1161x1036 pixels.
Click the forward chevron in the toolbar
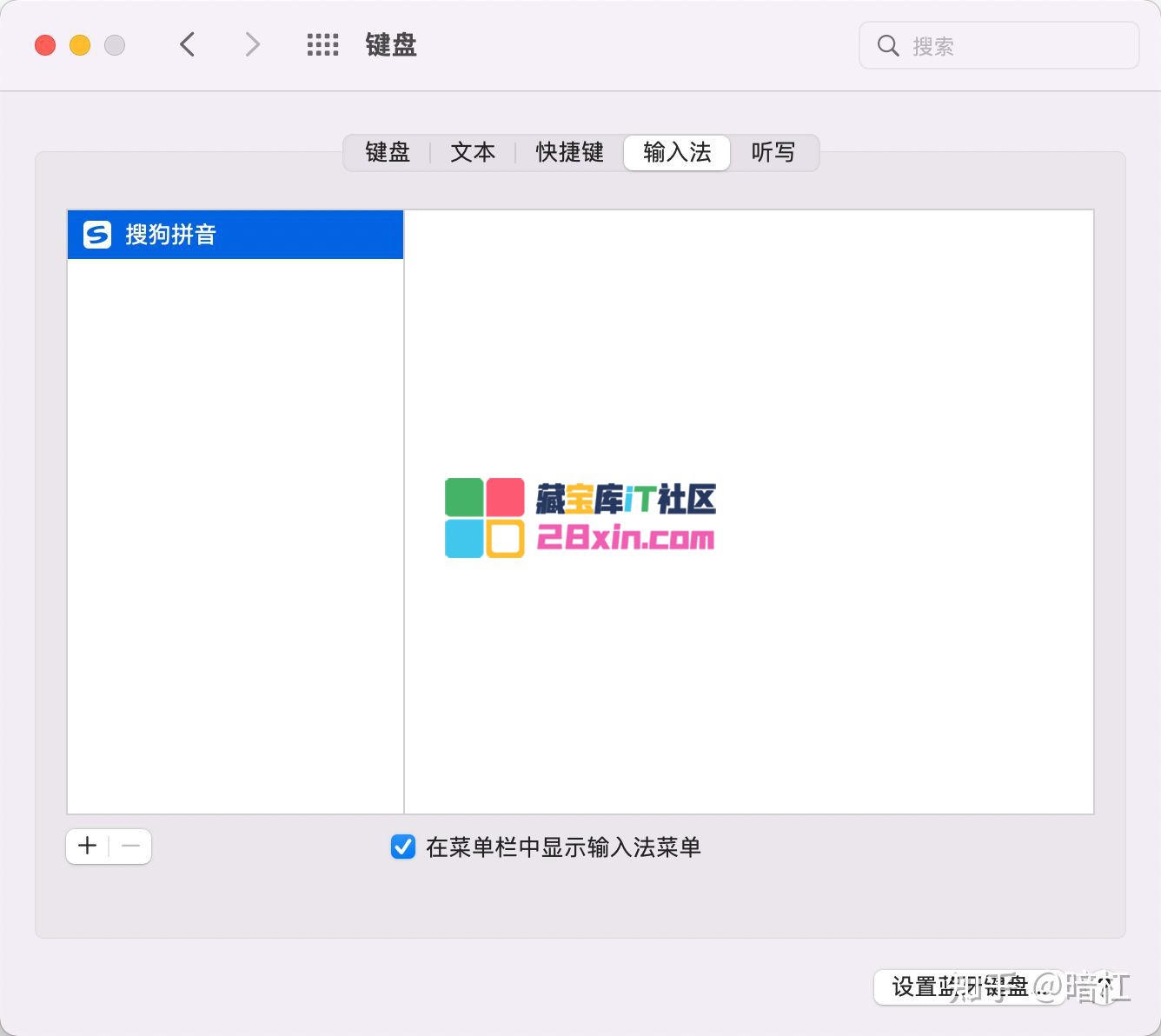tap(252, 44)
